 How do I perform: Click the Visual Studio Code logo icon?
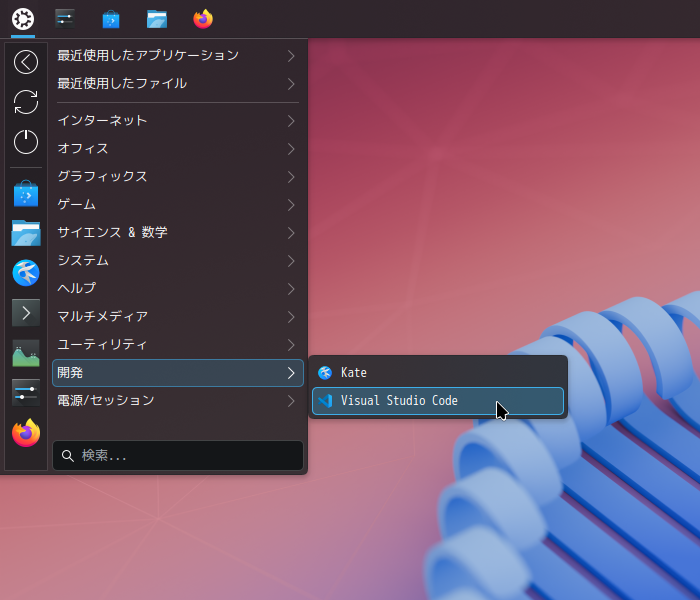click(x=325, y=401)
